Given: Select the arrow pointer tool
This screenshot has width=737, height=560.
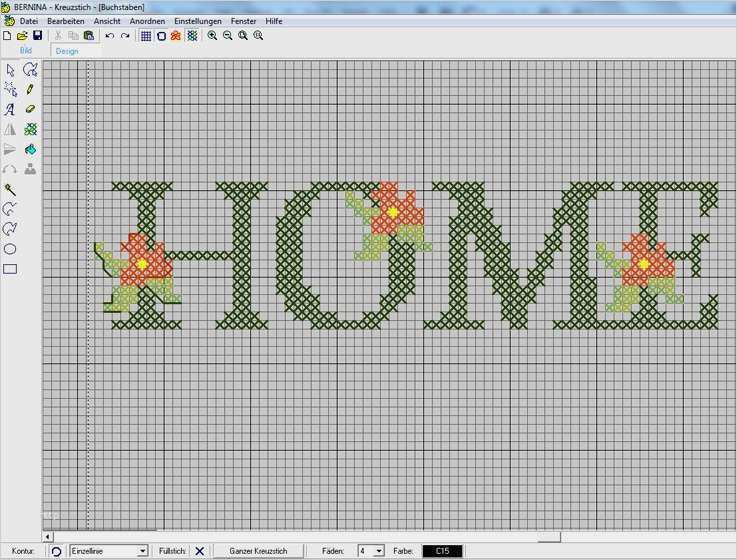Looking at the screenshot, I should (10, 70).
